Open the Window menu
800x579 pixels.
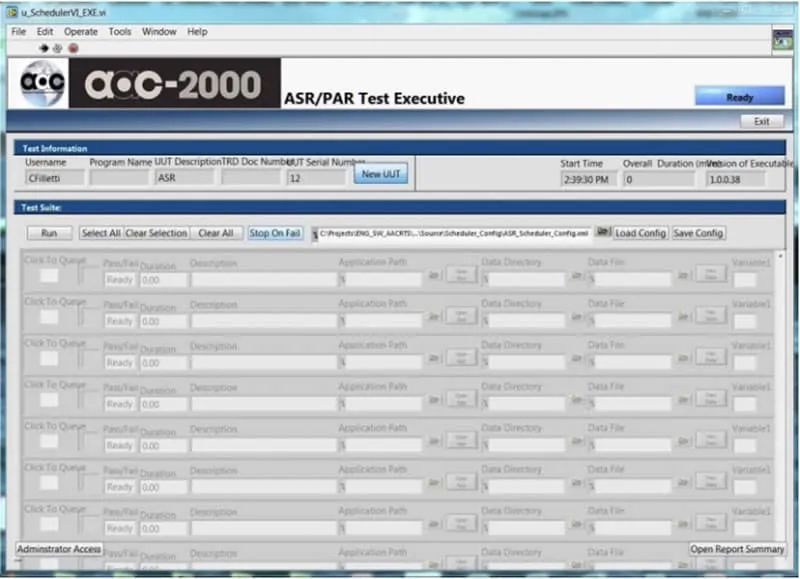pyautogui.click(x=159, y=32)
